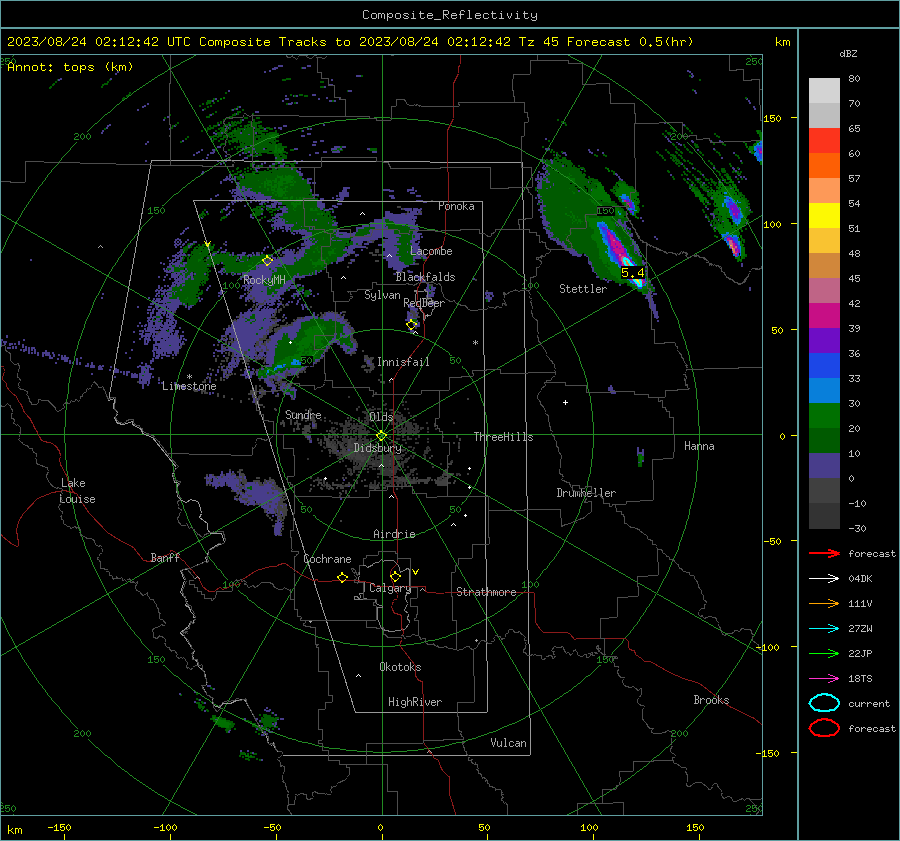This screenshot has width=900, height=841.
Task: Click the light gray 70-80 dBZ swatch
Action: click(824, 91)
